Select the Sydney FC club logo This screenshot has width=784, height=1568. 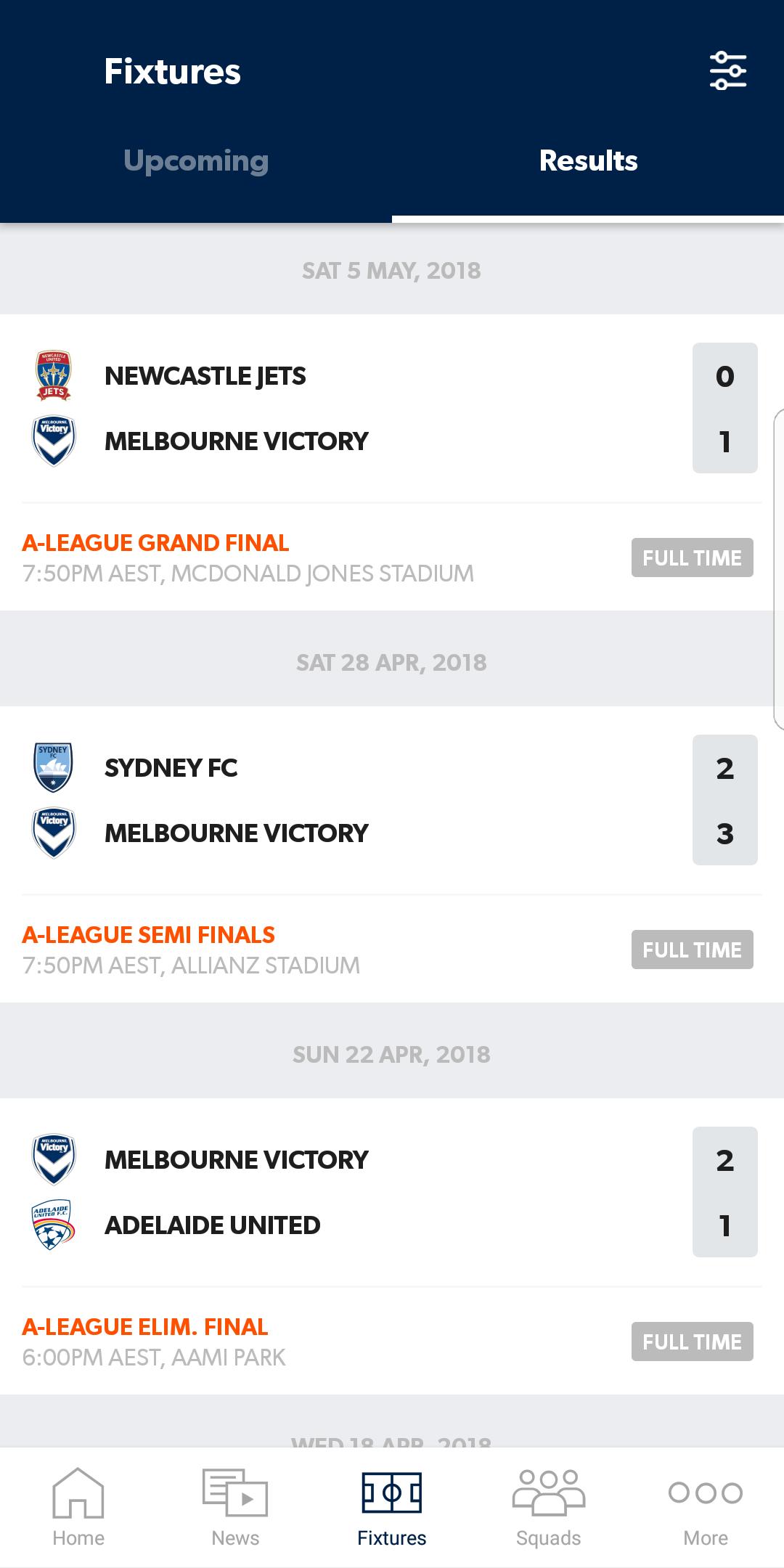click(54, 768)
